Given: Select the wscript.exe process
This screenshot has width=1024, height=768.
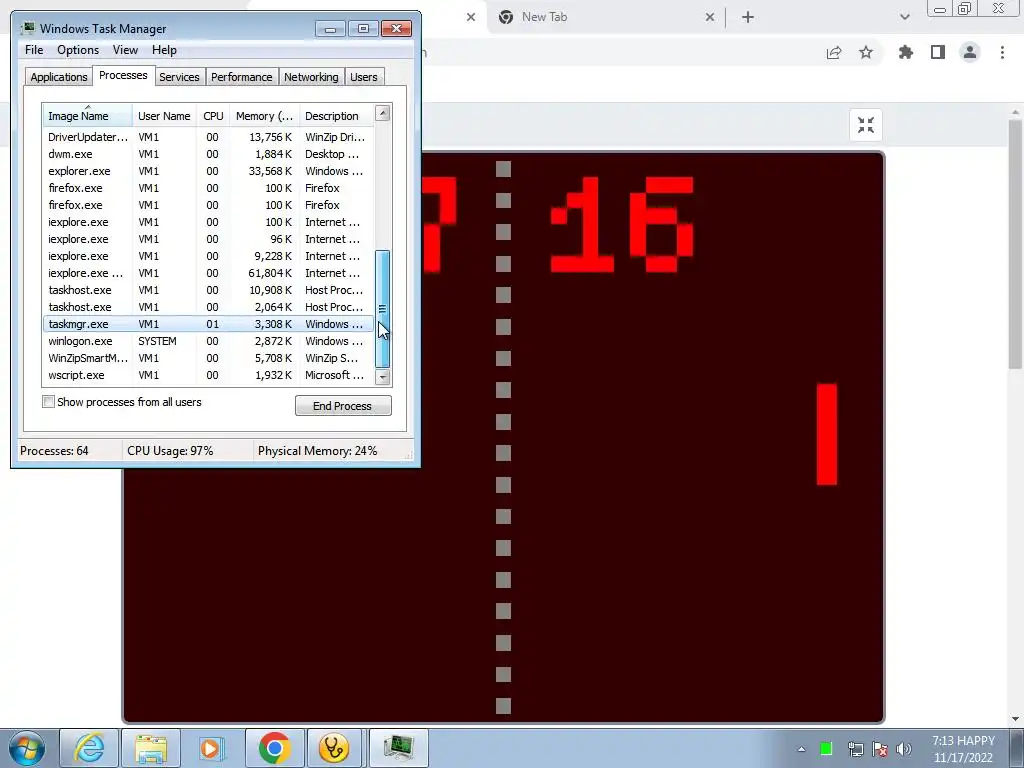Looking at the screenshot, I should point(208,375).
